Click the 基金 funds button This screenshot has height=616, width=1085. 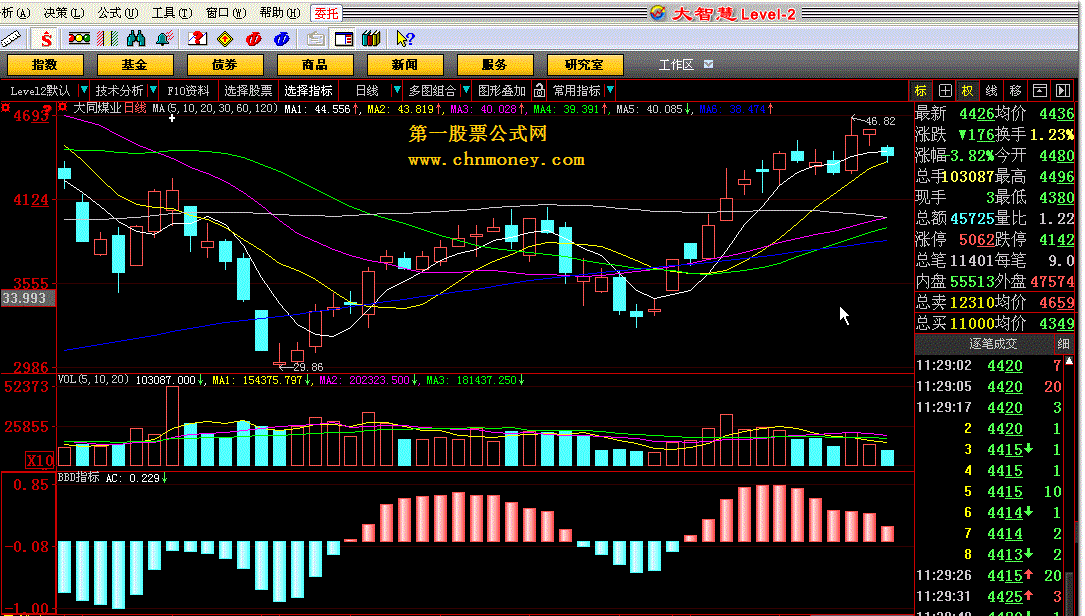click(135, 65)
